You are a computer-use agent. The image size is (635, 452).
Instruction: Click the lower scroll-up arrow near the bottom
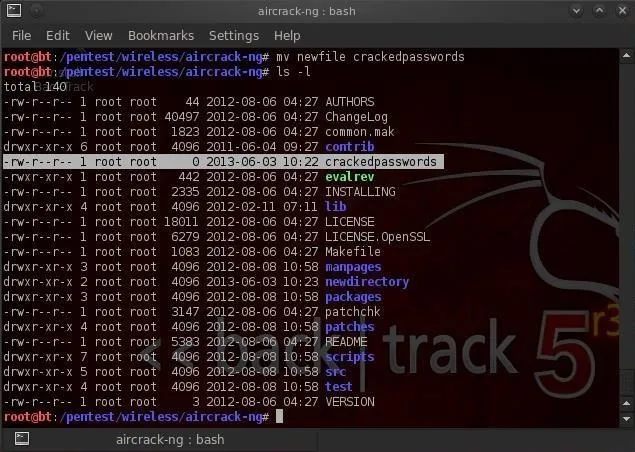coord(626,403)
